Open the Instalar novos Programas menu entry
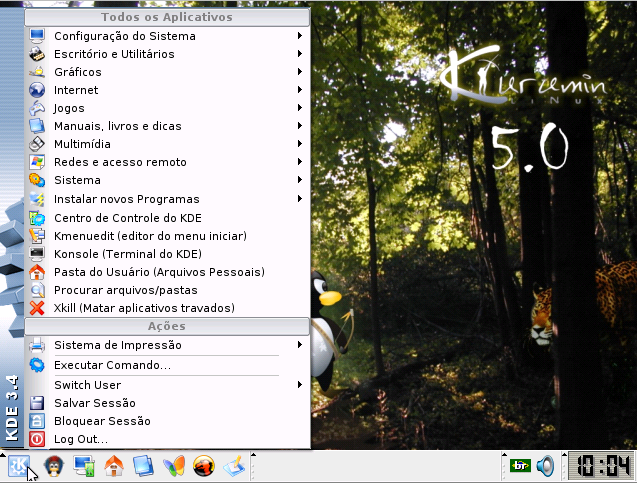 point(167,199)
